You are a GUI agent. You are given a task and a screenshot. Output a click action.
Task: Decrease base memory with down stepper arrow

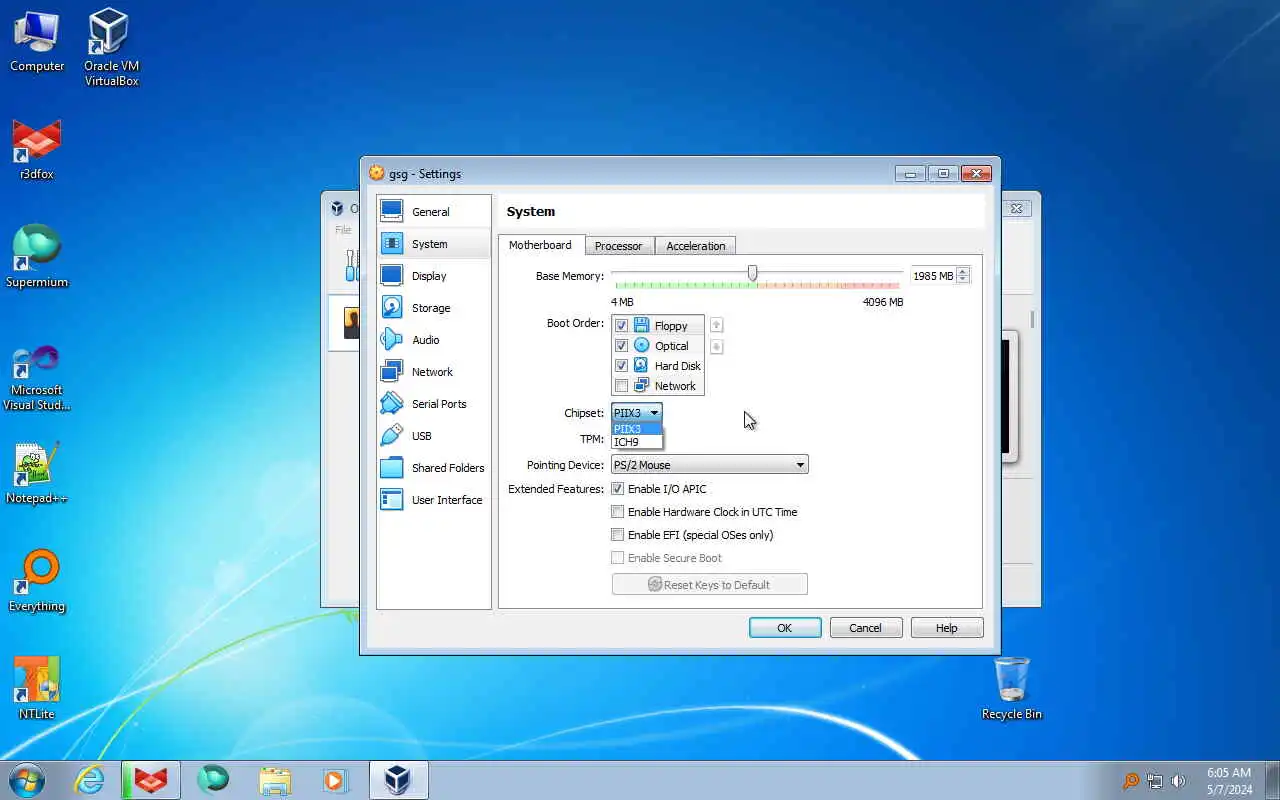963,280
